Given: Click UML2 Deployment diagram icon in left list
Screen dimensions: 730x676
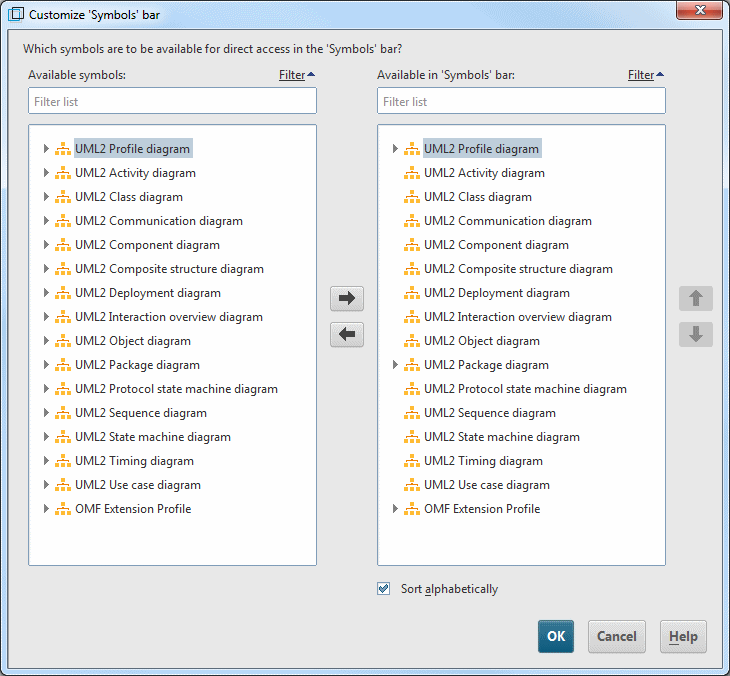Looking at the screenshot, I should coord(63,293).
